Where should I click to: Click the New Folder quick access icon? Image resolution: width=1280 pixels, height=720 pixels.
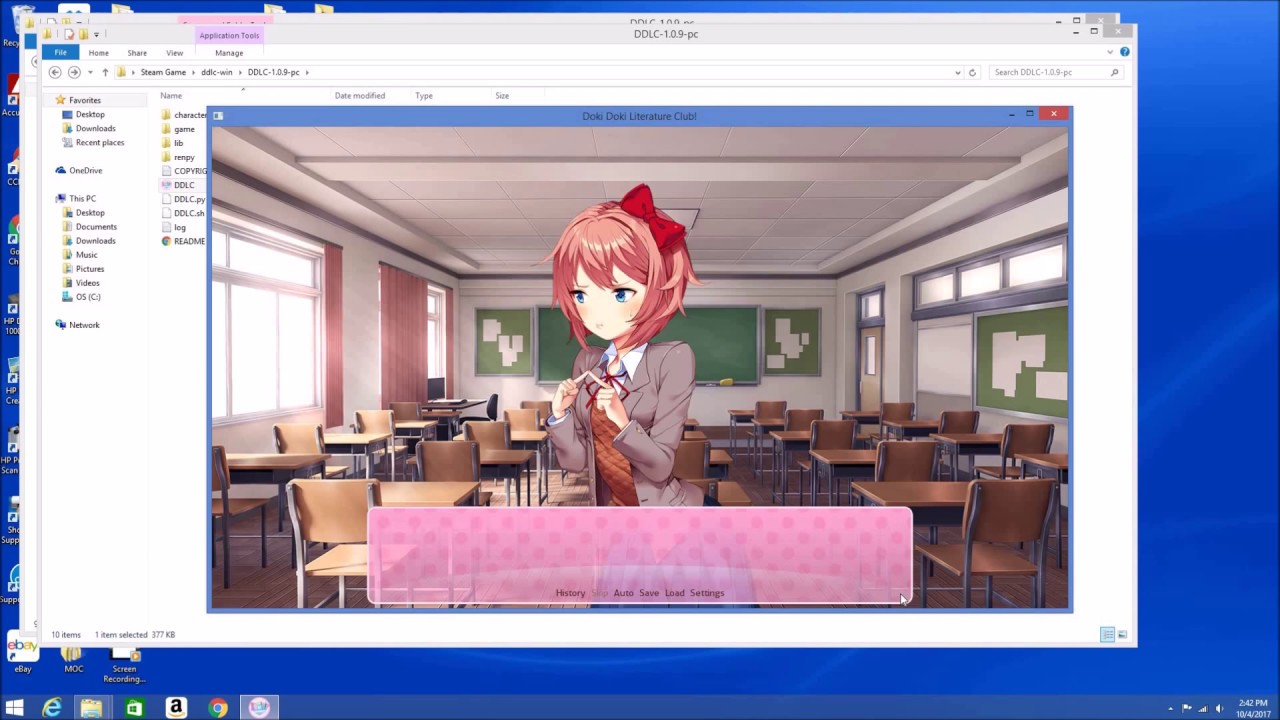pyautogui.click(x=84, y=34)
